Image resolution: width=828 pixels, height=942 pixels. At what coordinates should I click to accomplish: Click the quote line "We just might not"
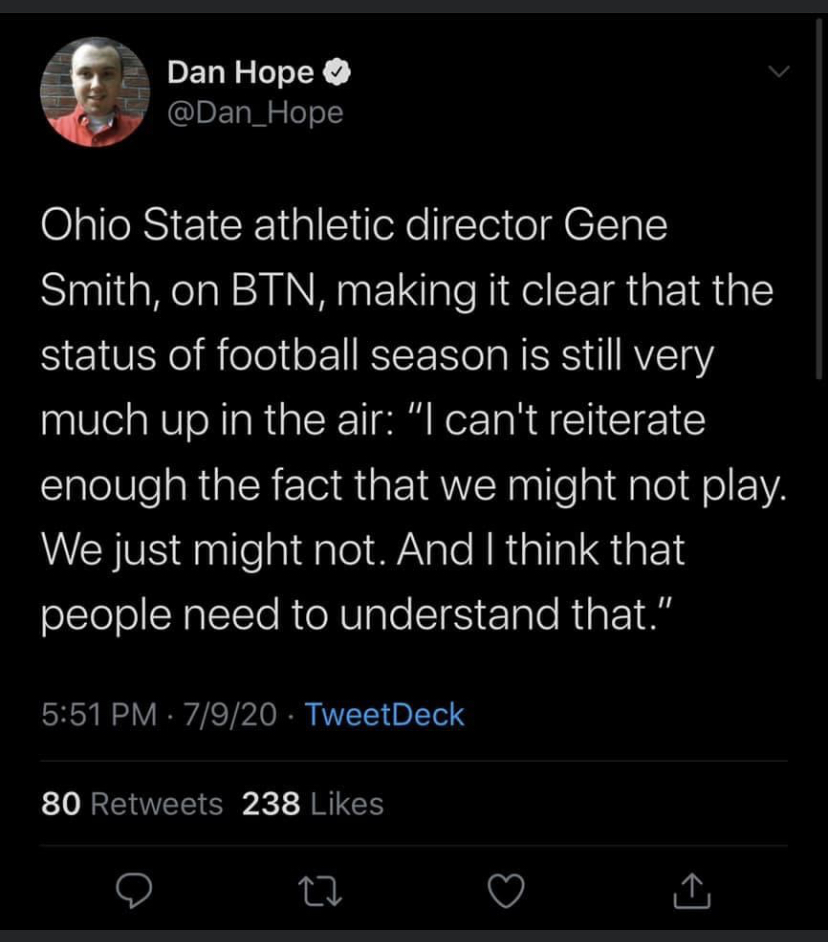tap(211, 550)
